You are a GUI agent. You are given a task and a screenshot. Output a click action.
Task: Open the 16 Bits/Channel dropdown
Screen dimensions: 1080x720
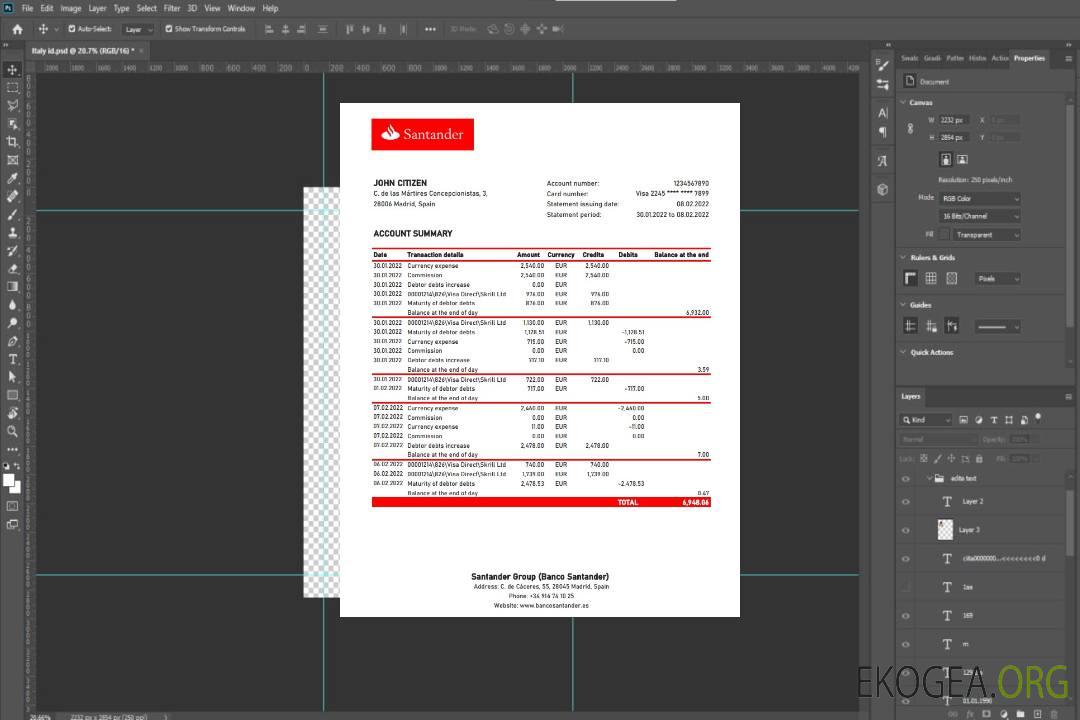pyautogui.click(x=980, y=216)
